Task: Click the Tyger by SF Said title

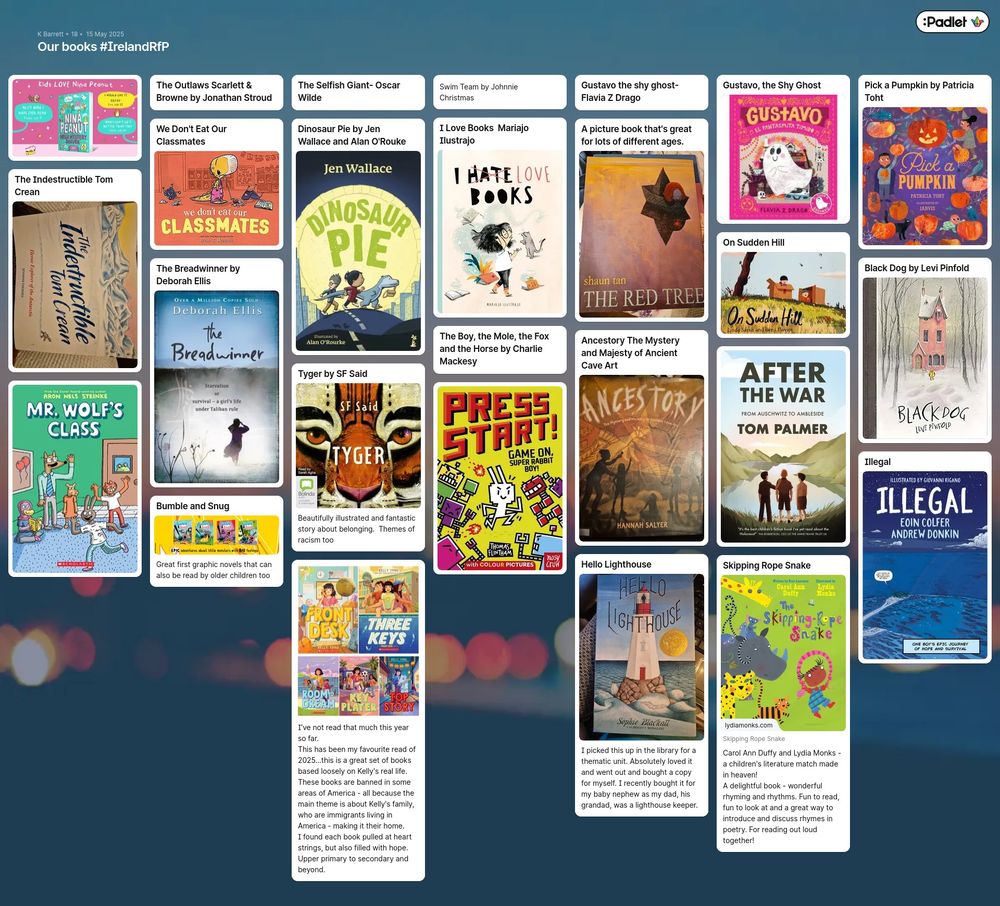Action: click(x=332, y=374)
